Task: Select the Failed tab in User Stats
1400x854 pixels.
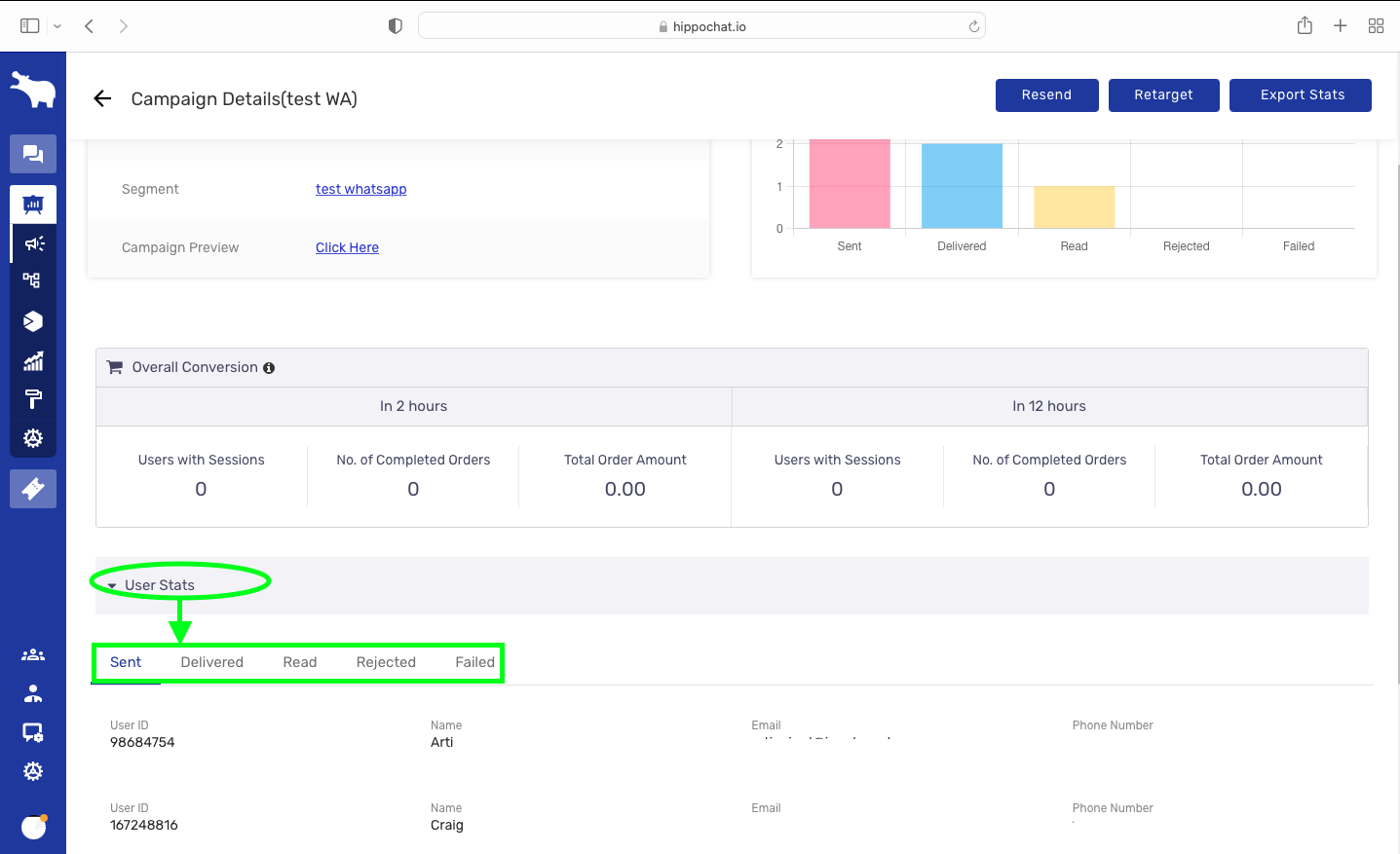Action: coord(474,662)
